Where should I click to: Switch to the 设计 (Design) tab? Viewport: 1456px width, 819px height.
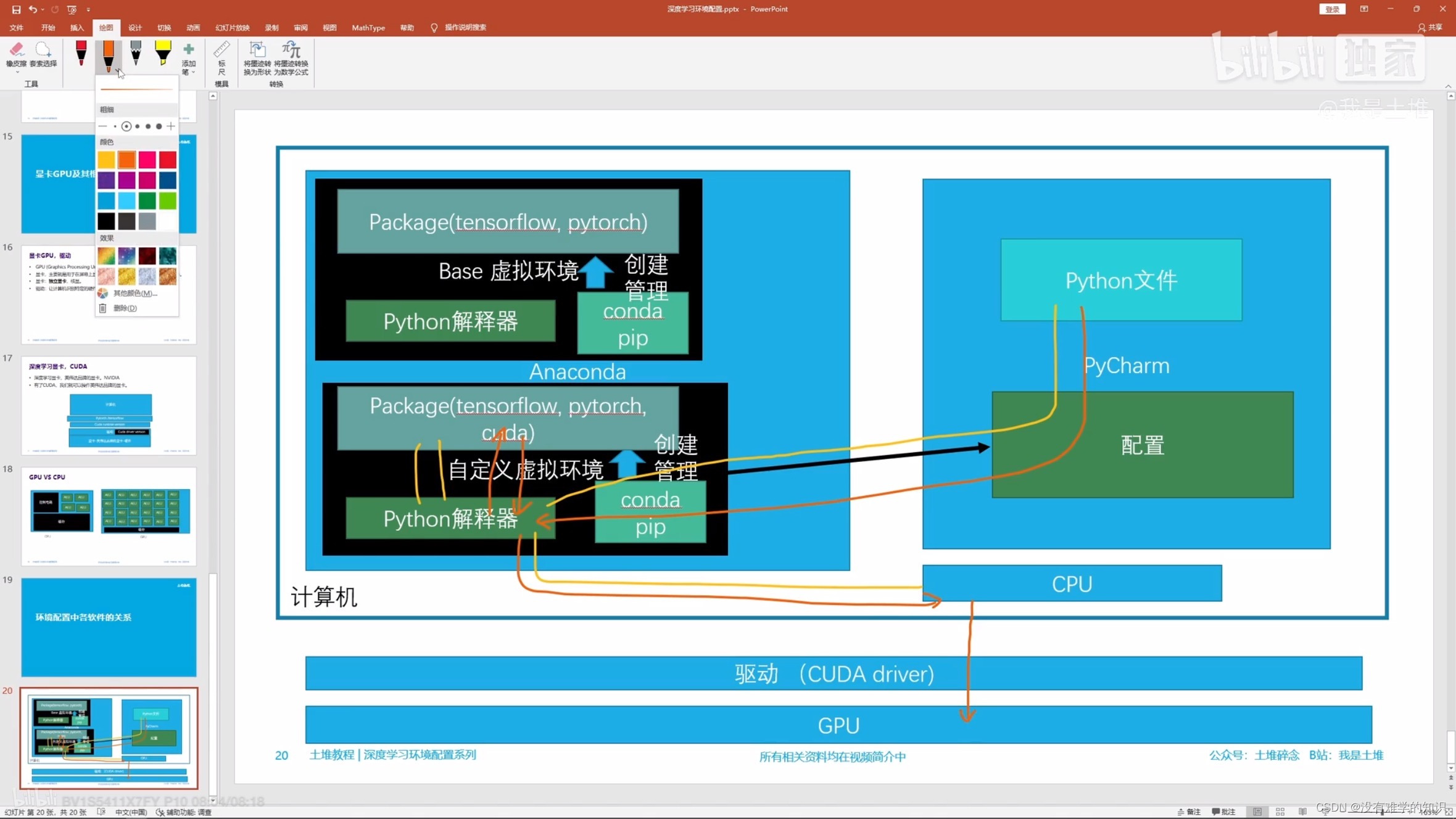click(x=135, y=27)
